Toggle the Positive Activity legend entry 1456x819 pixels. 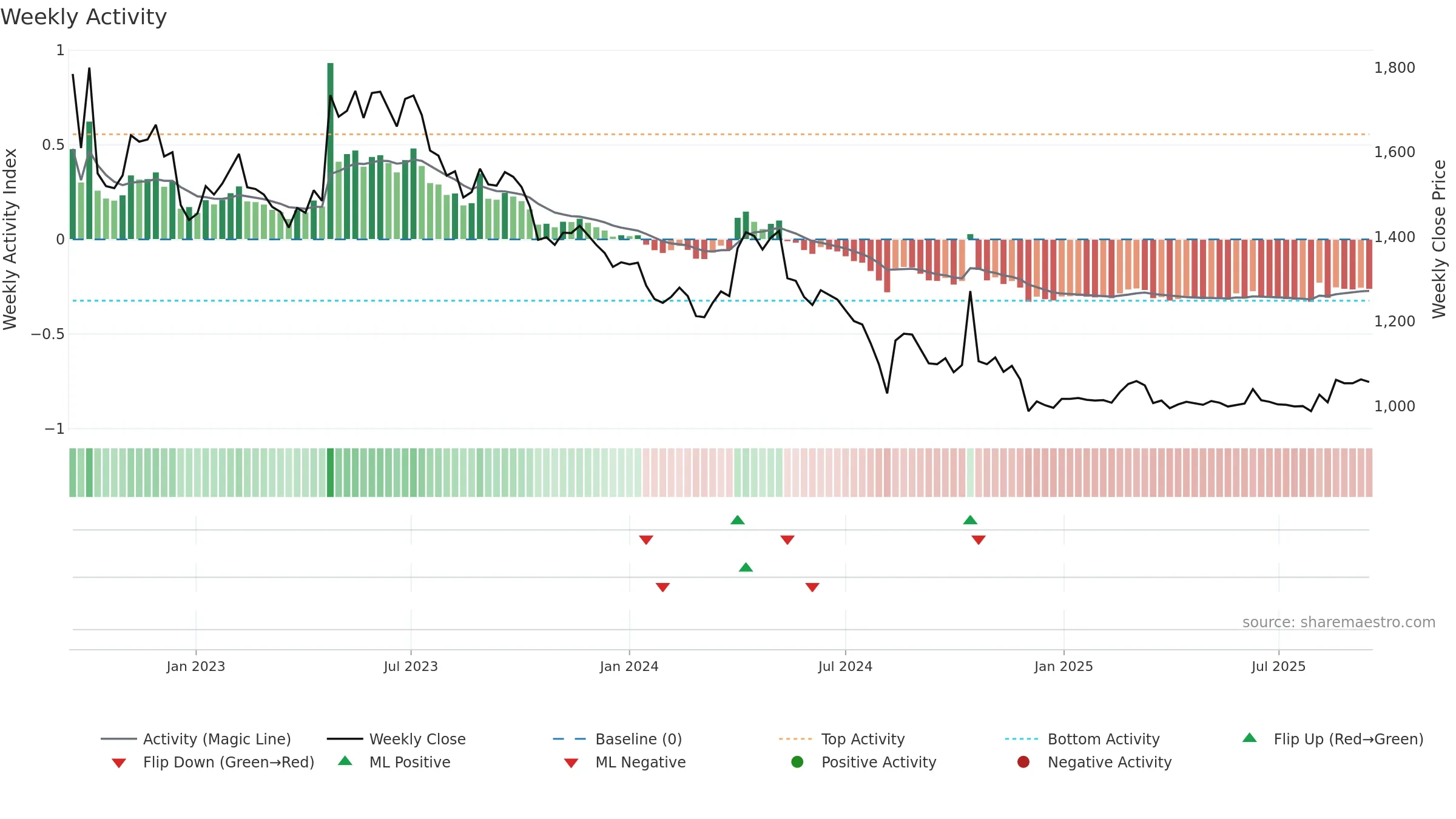864,762
